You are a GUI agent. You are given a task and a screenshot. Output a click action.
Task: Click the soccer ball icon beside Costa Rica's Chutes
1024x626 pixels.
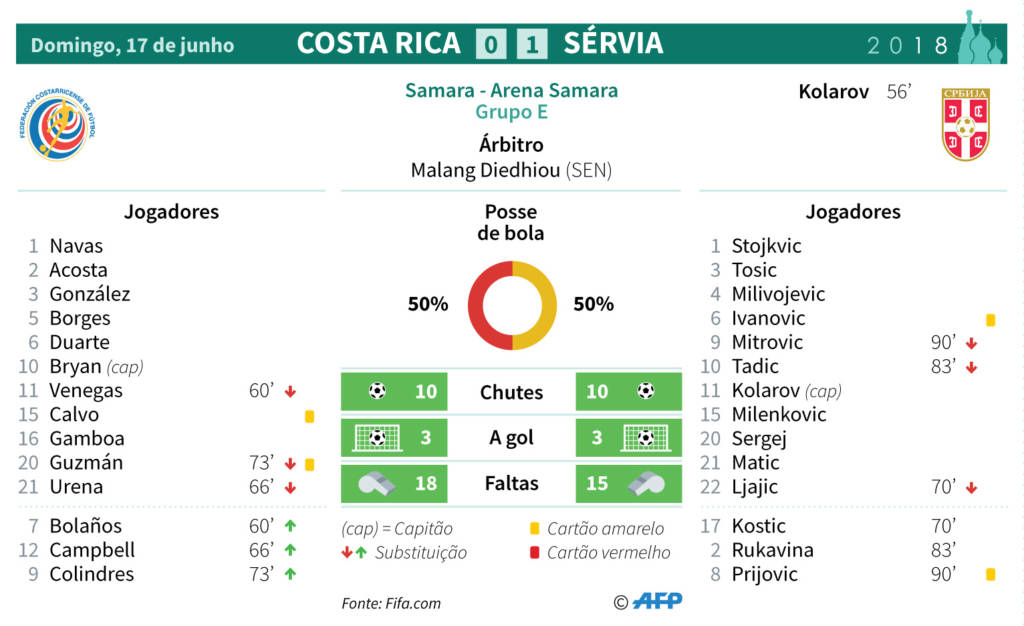tap(377, 391)
